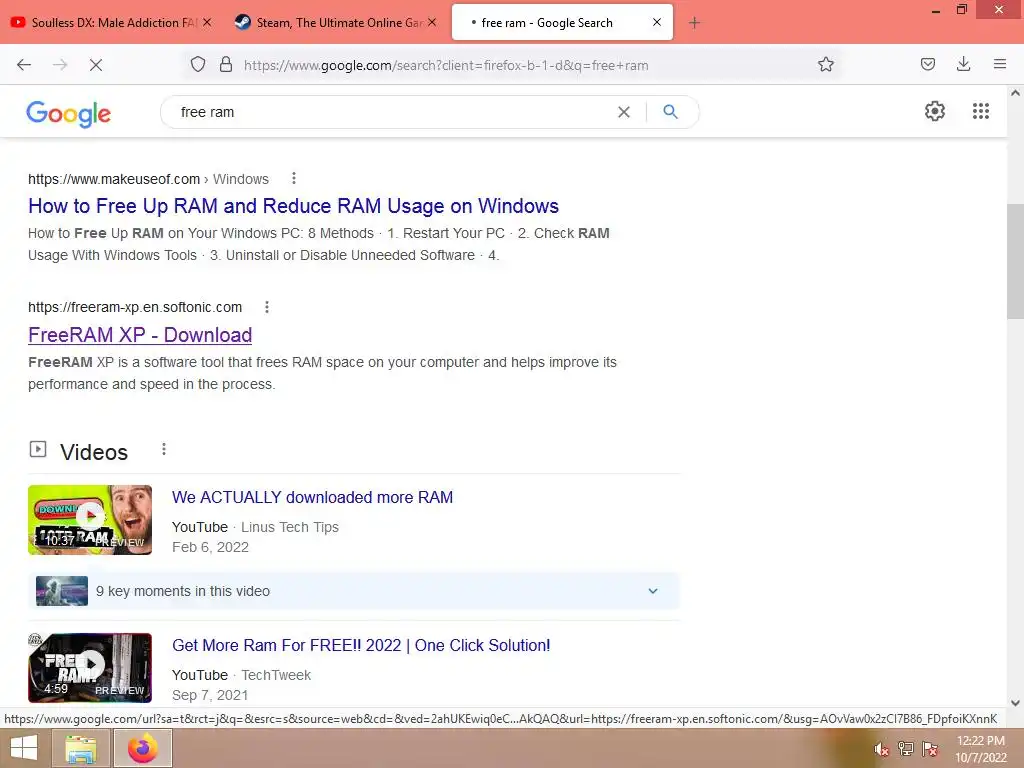Click the page vertical scrollbar thumb
This screenshot has width=1024, height=768.
coord(1015,261)
